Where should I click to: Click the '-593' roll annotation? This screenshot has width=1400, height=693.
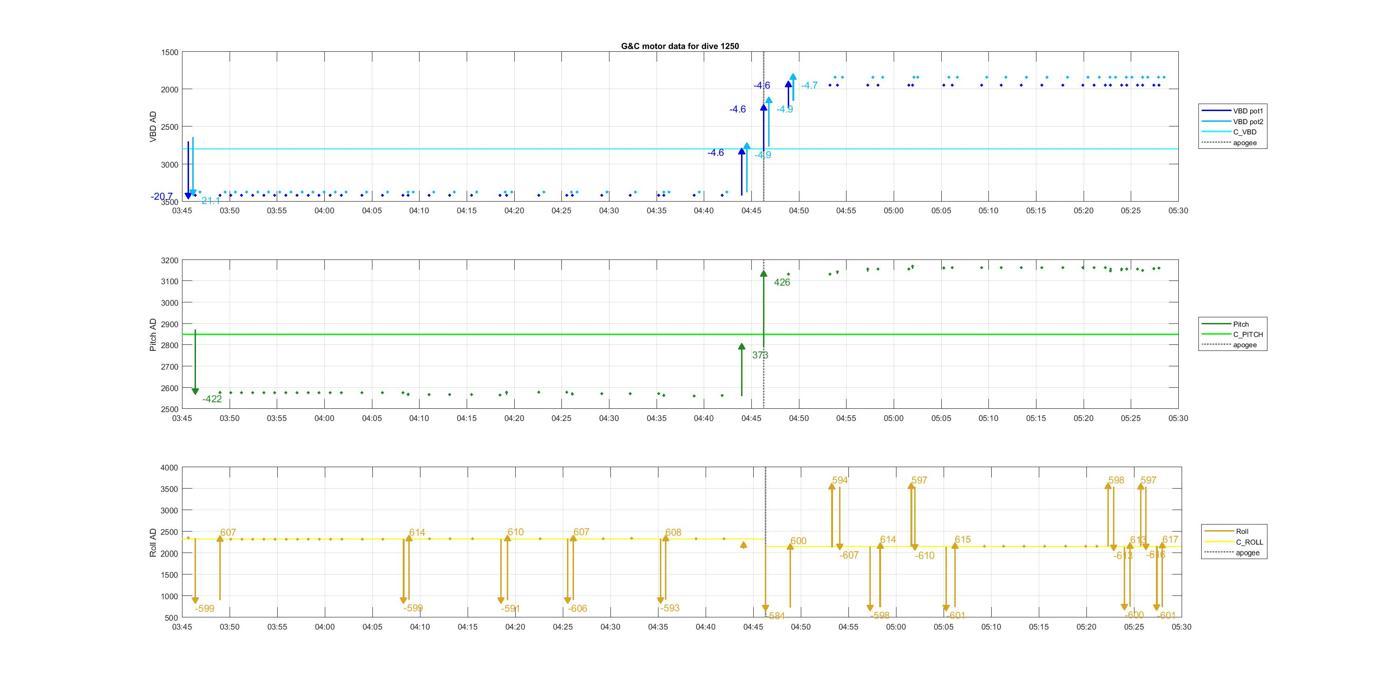point(670,609)
